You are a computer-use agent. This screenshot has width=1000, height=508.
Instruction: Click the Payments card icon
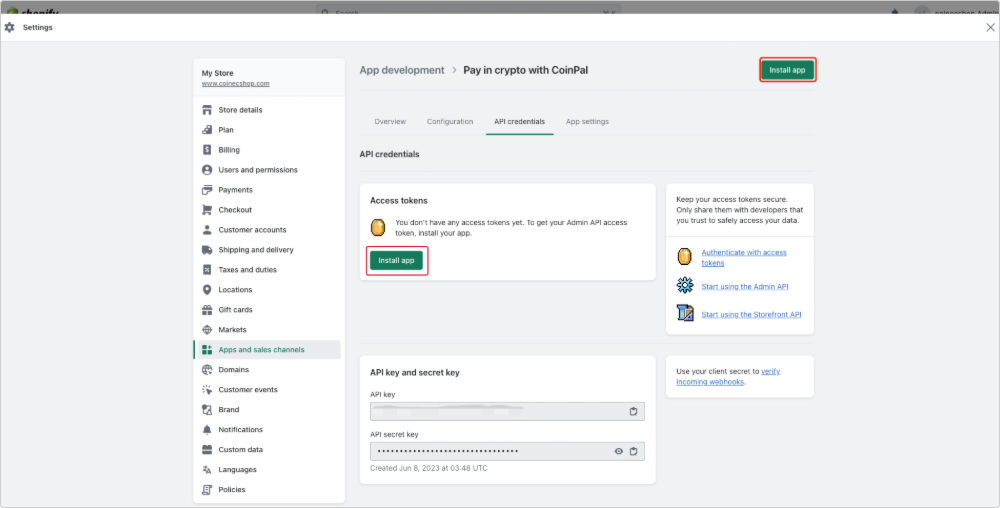click(x=207, y=190)
